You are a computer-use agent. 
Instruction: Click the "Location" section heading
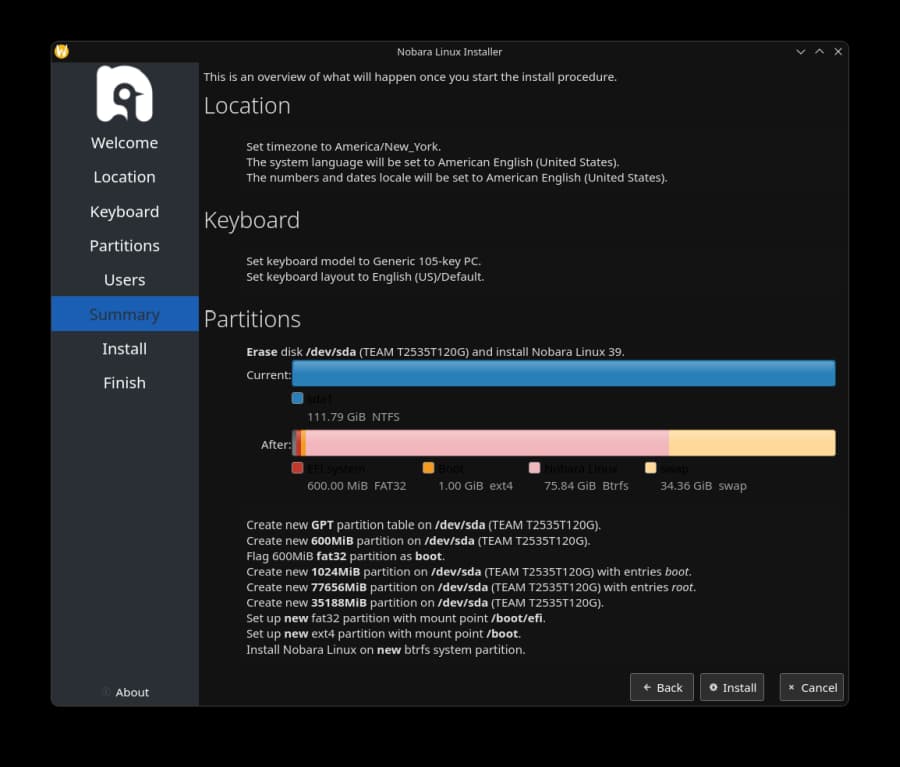247,106
